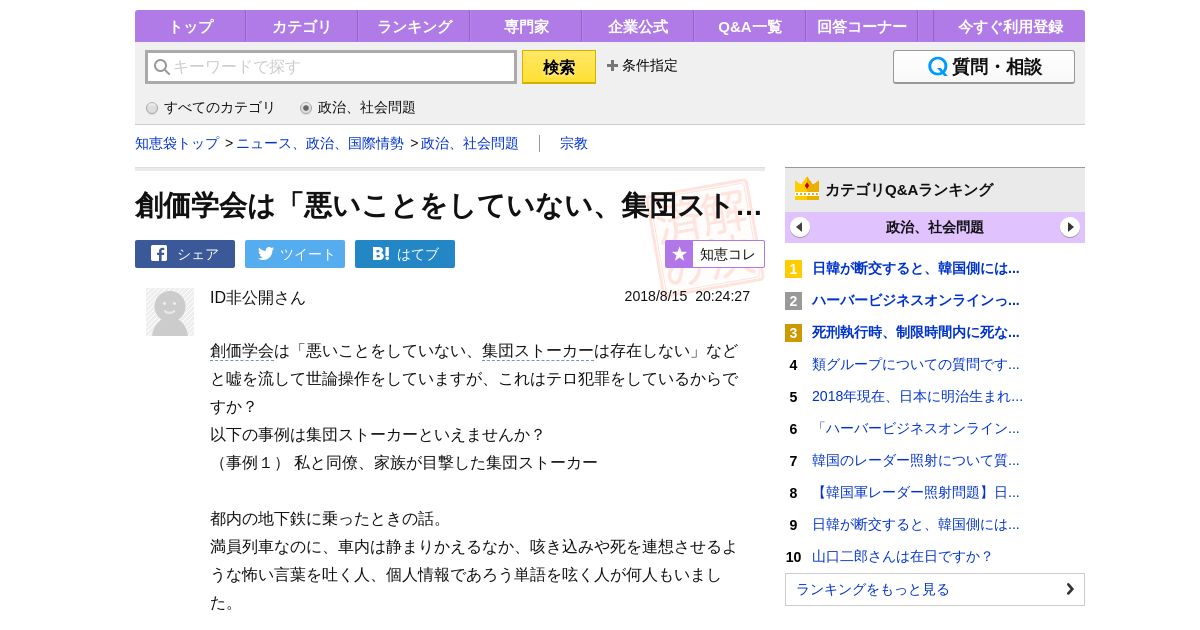Bookmark with the はてブ button
The height and width of the screenshot is (630, 1200).
(405, 254)
